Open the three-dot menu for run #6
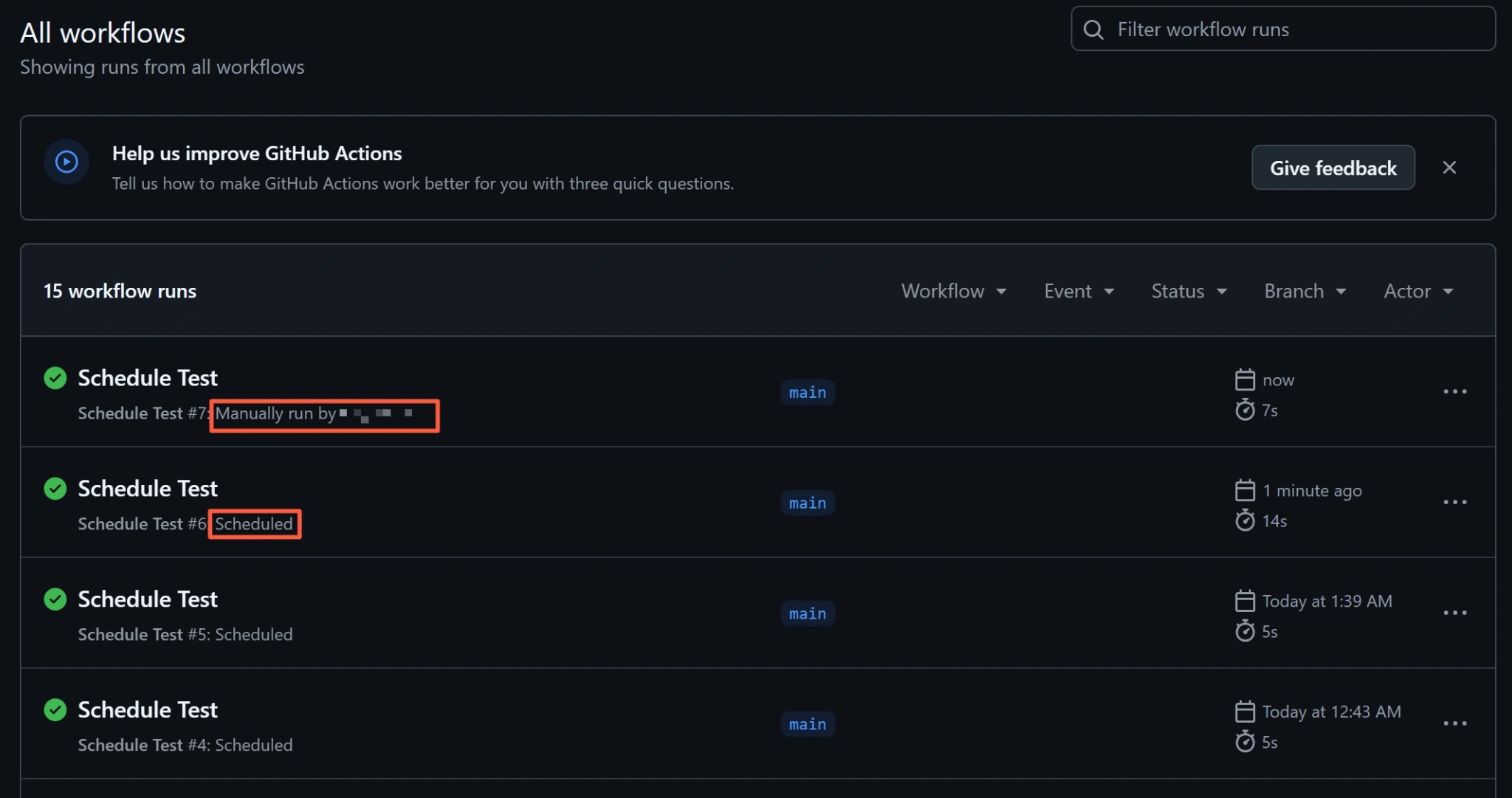1512x798 pixels. pos(1455,502)
